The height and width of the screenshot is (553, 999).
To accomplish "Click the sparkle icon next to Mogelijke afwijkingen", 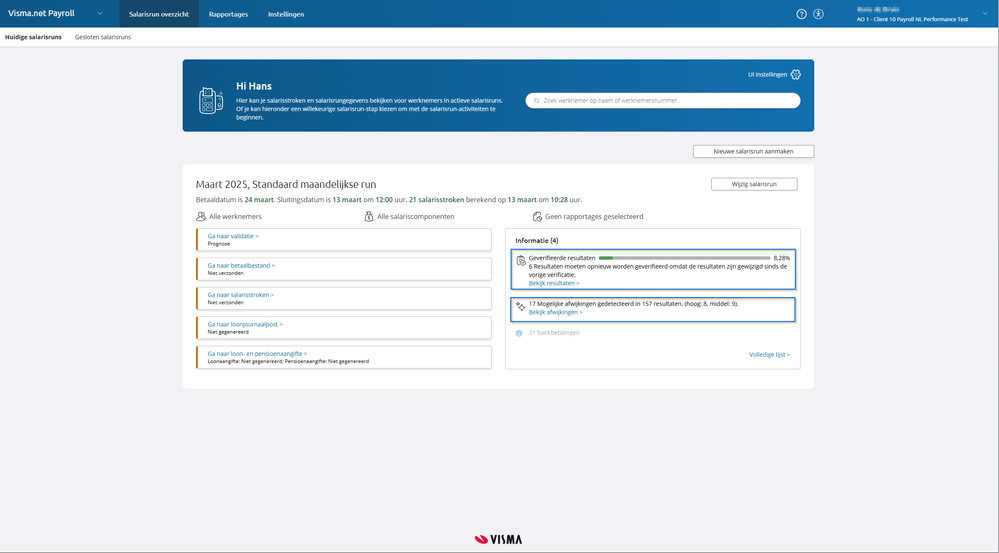I will pos(521,306).
